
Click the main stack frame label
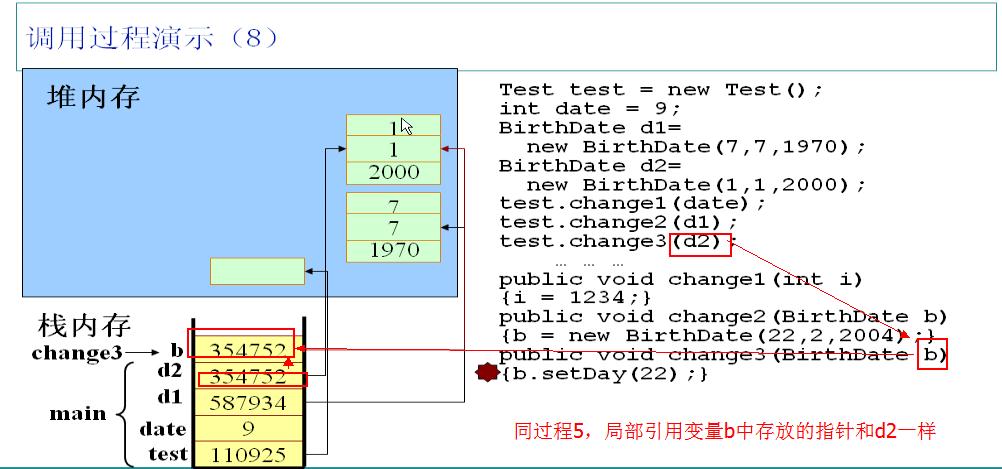point(79,413)
